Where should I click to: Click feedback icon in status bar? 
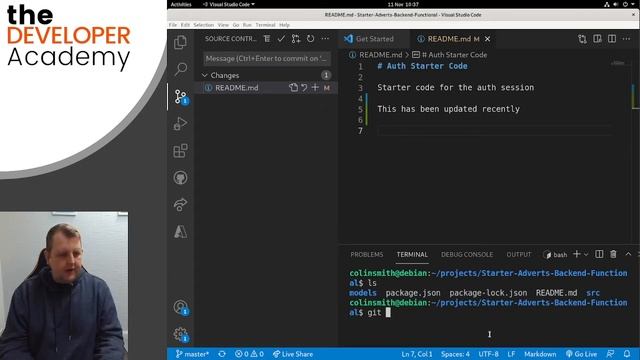click(611, 354)
